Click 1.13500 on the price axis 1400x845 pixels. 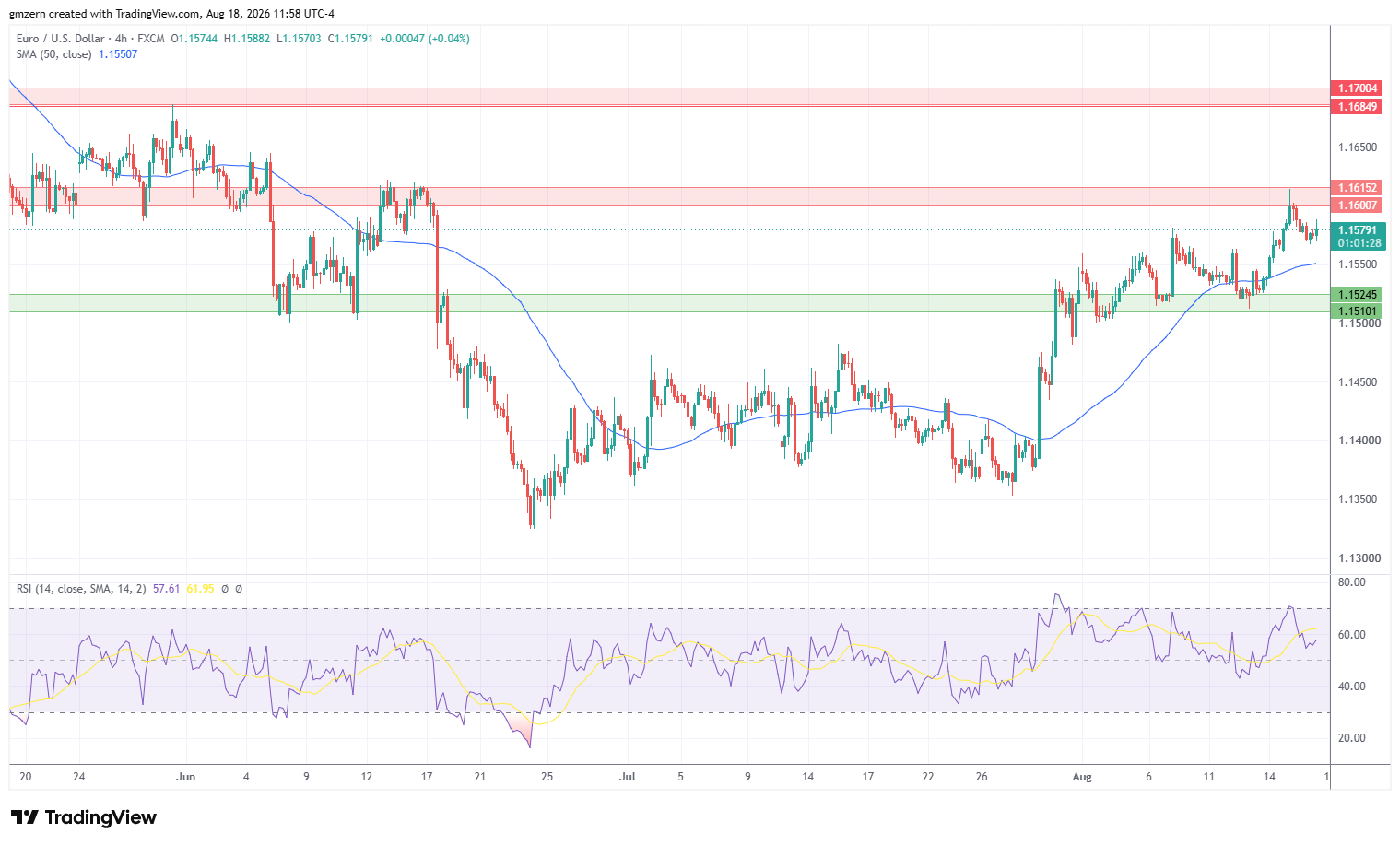(1357, 499)
